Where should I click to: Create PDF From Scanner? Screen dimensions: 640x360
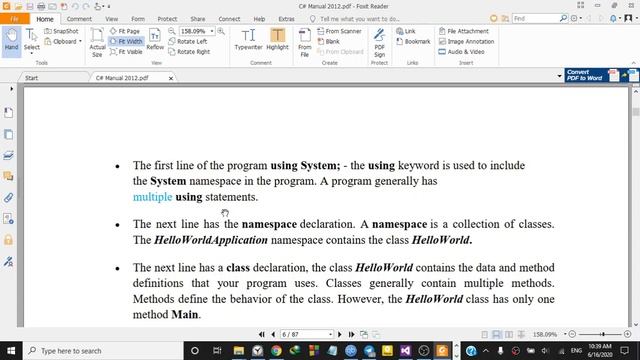coord(339,31)
